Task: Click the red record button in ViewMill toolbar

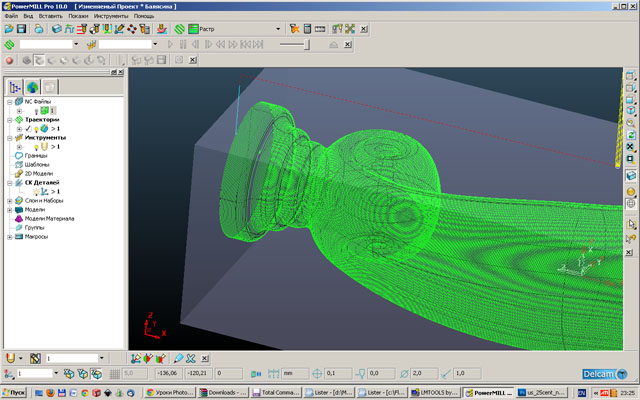Action: click(9, 60)
